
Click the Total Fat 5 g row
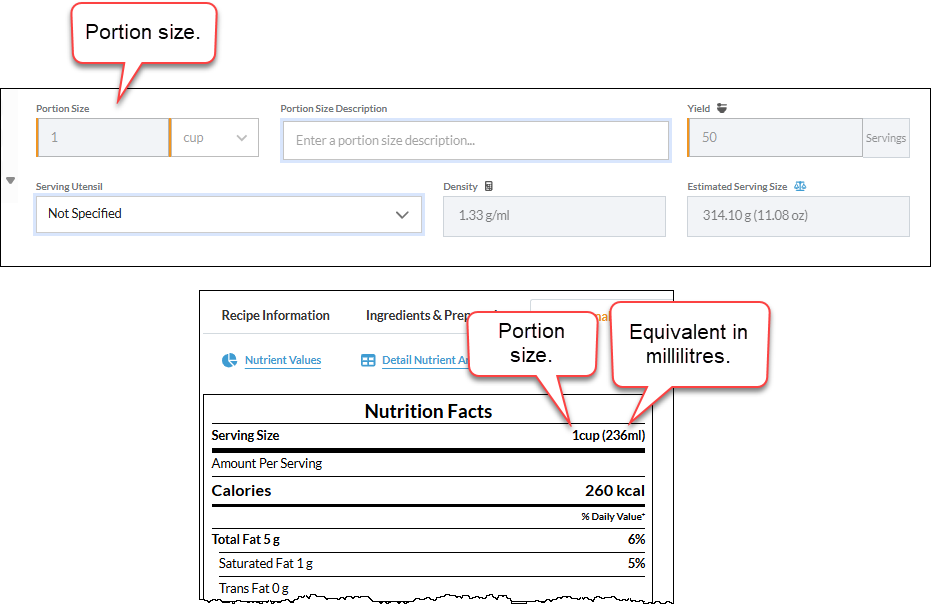pyautogui.click(x=428, y=539)
